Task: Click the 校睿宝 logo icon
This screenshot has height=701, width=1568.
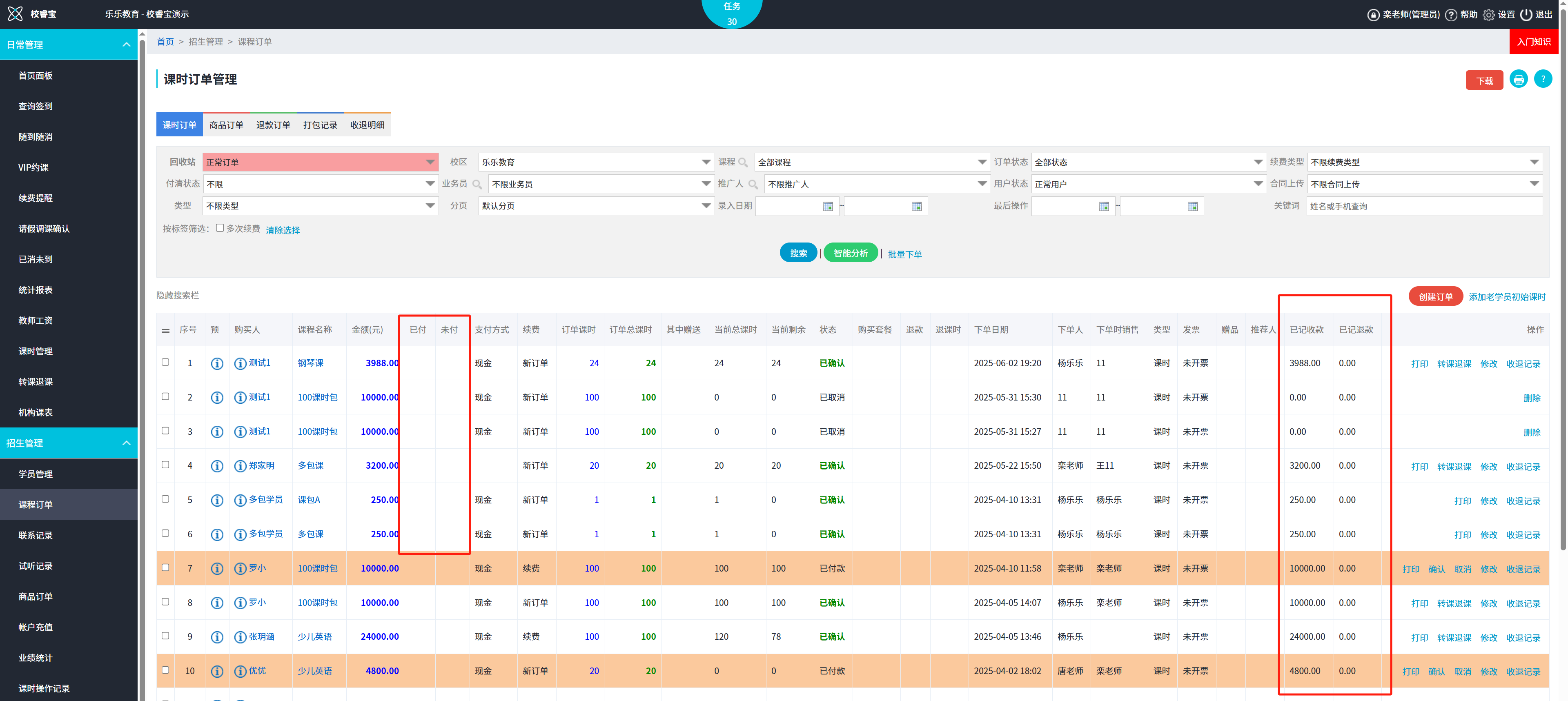Action: 15,13
